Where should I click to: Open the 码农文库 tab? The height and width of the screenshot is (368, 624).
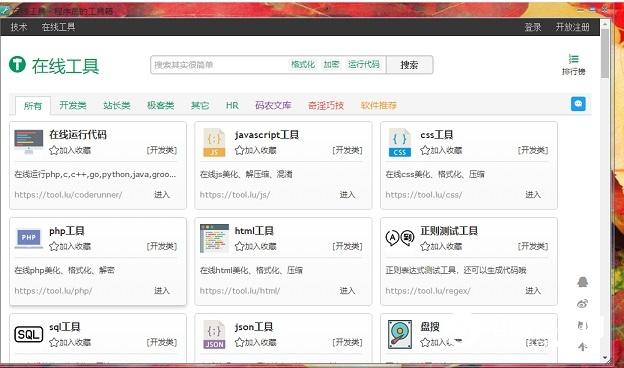pos(273,105)
